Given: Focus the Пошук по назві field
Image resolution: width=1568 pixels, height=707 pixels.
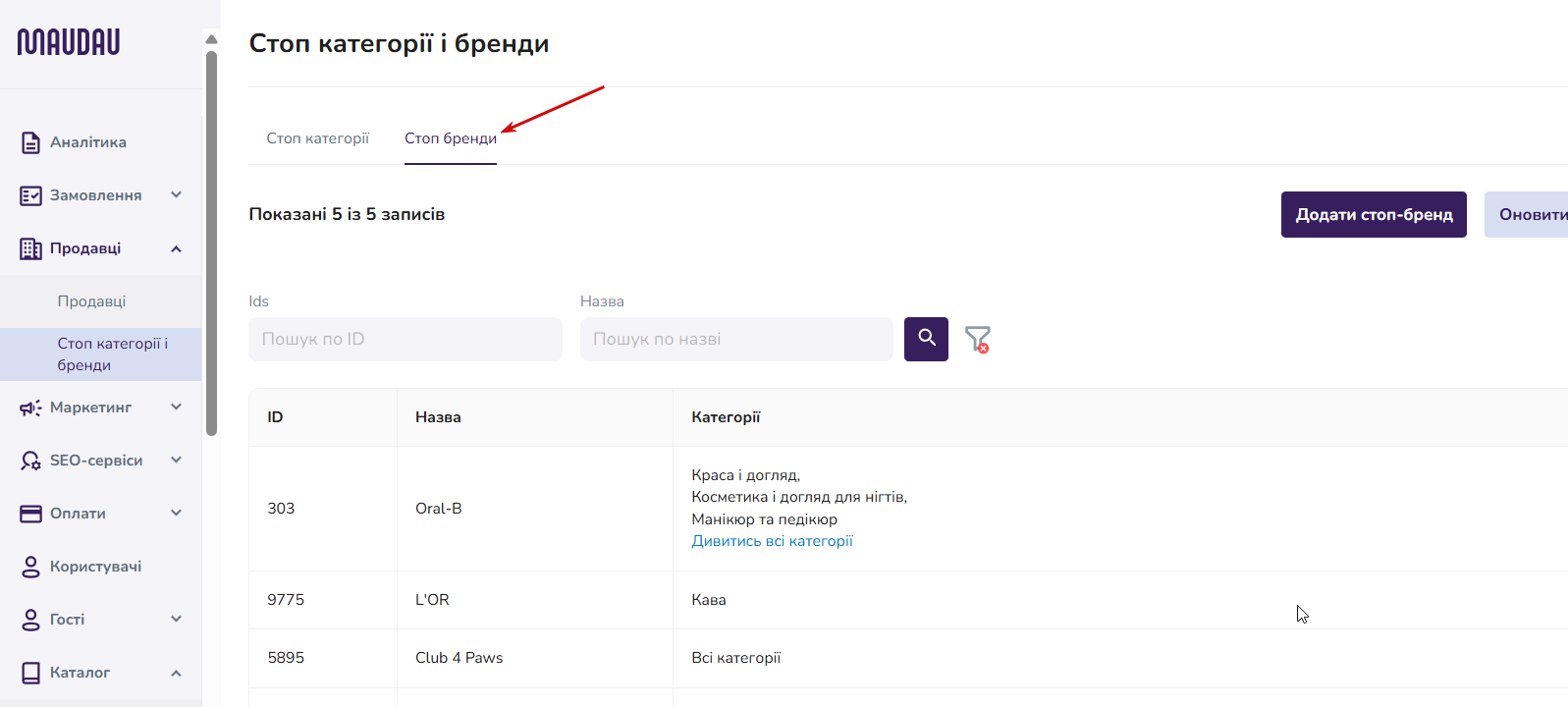Looking at the screenshot, I should [736, 339].
